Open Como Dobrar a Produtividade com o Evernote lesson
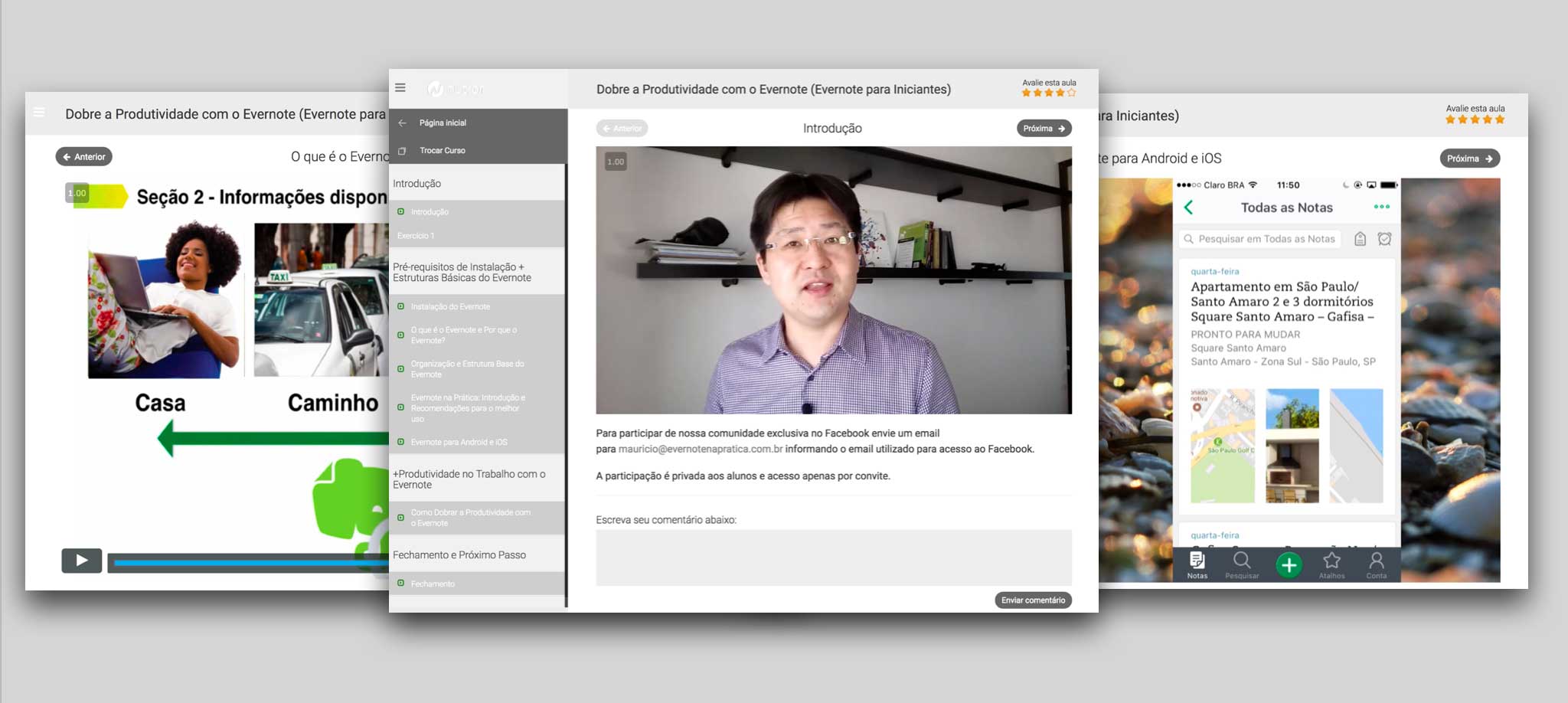The height and width of the screenshot is (703, 1568). click(470, 518)
